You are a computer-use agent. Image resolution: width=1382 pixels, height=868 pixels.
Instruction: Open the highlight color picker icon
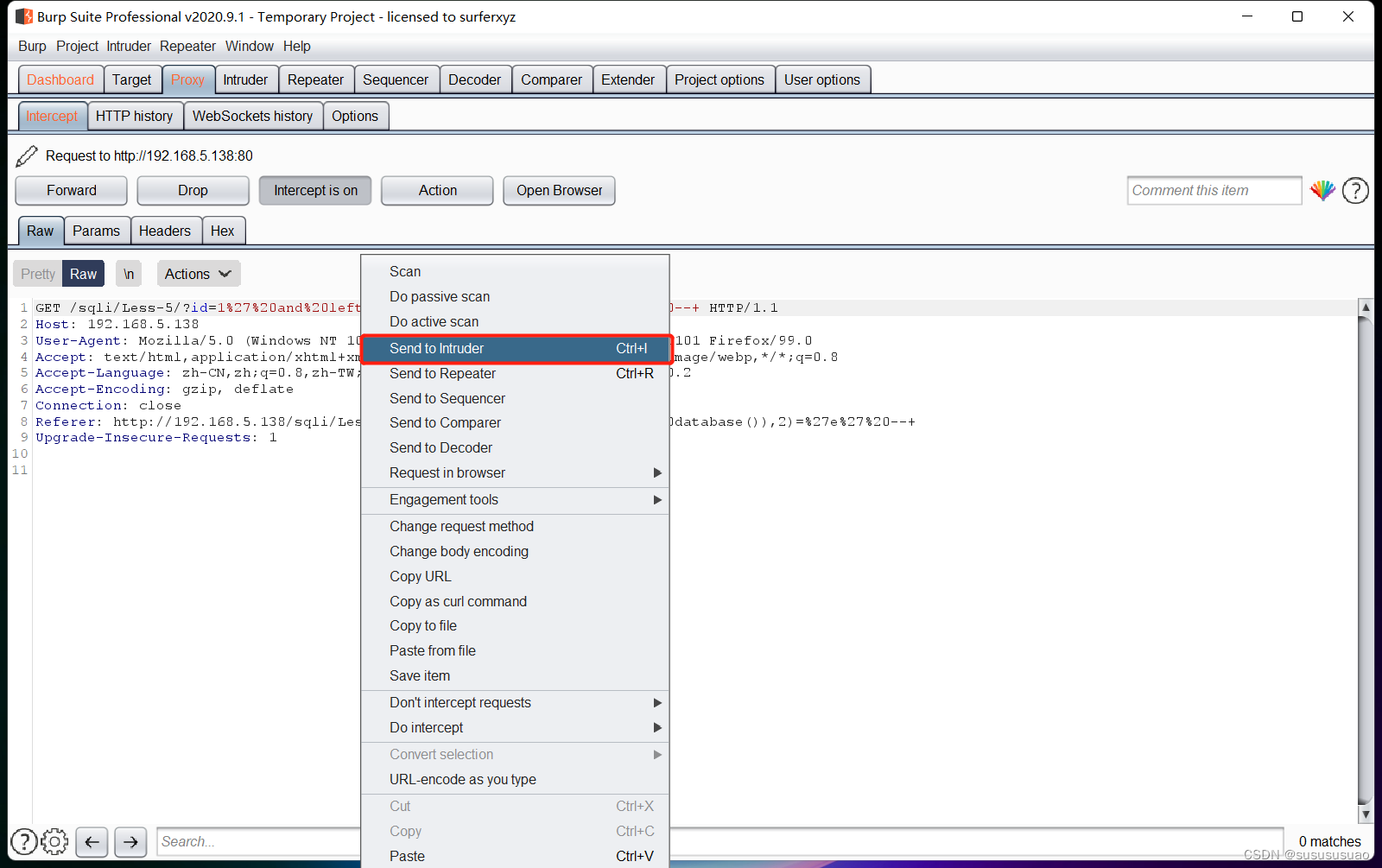coord(1322,190)
